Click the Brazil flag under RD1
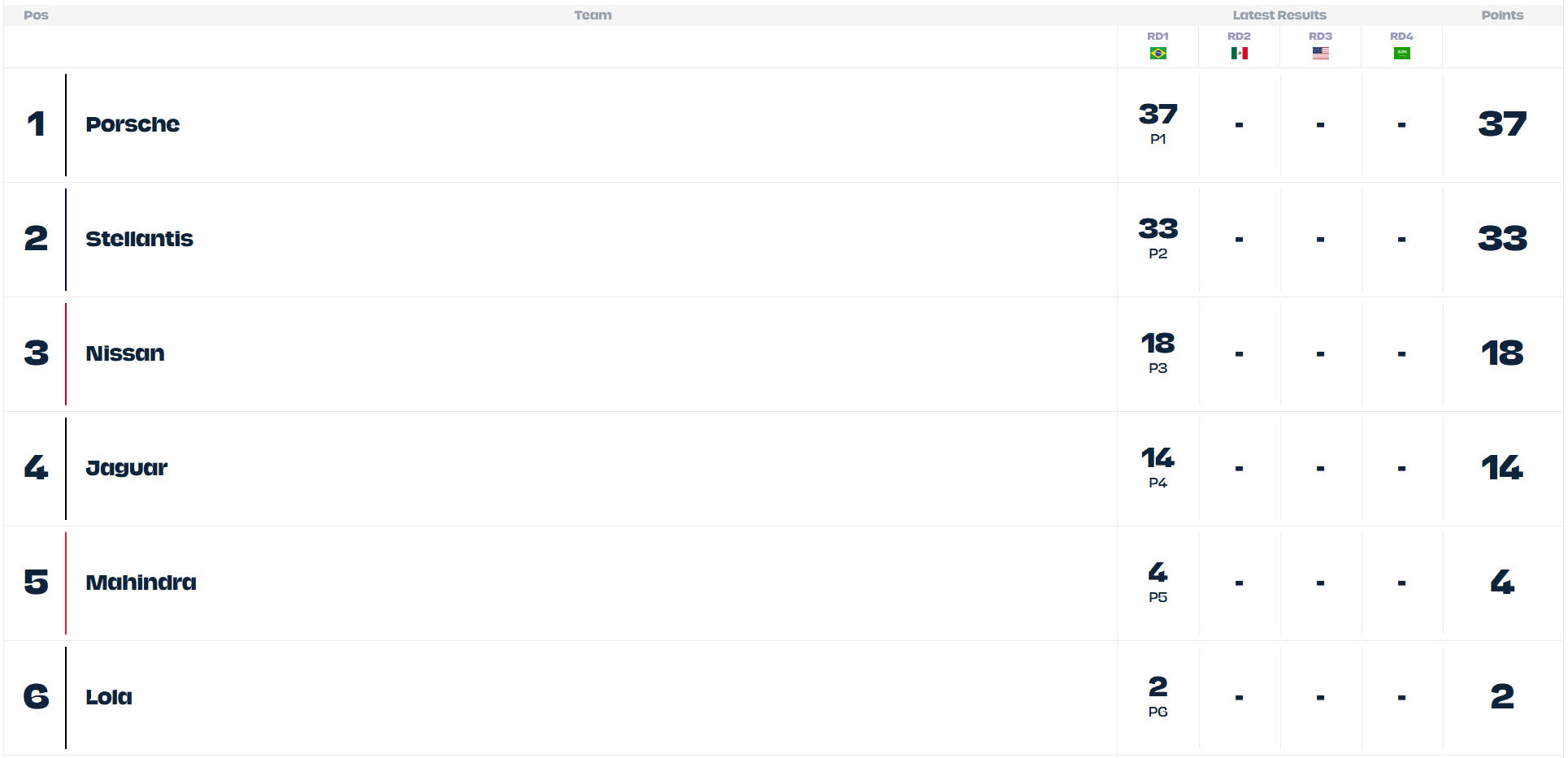The image size is (1568, 758). click(1158, 54)
